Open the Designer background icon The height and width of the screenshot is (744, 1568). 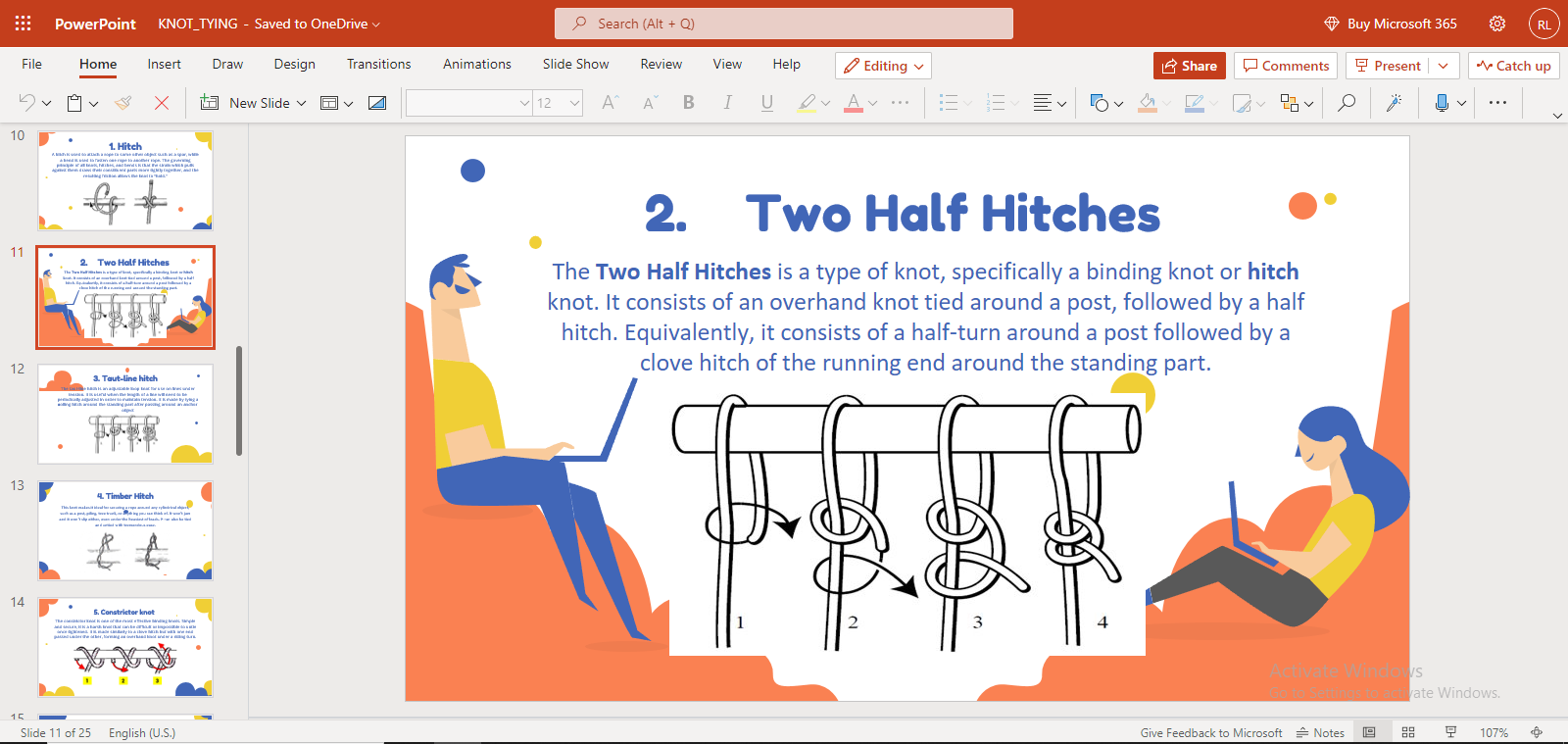(x=377, y=103)
